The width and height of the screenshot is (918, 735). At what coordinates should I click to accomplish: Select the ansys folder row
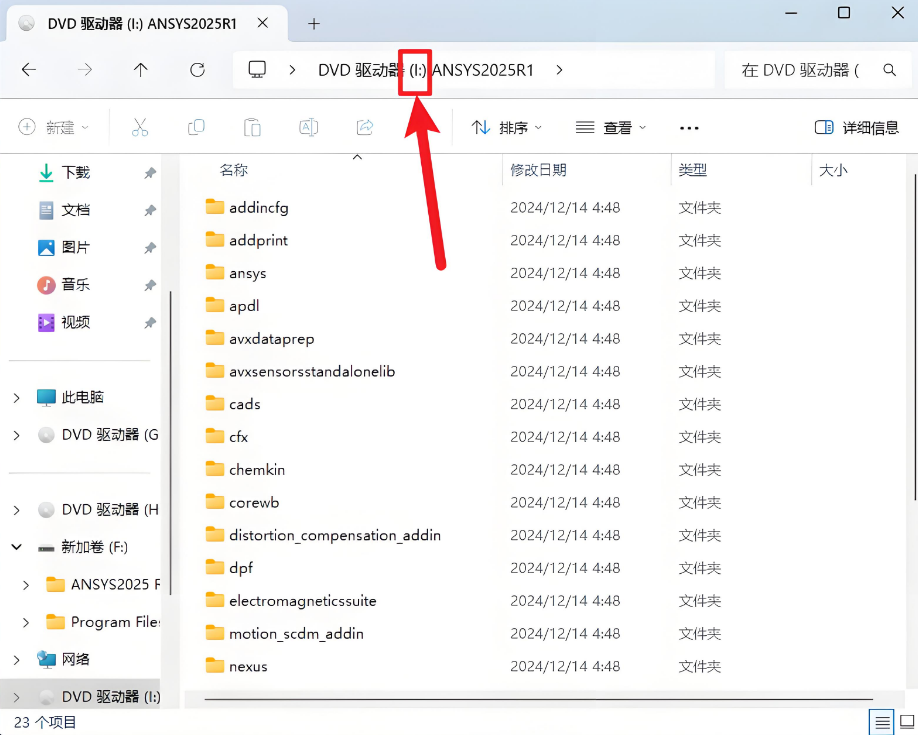tap(463, 273)
